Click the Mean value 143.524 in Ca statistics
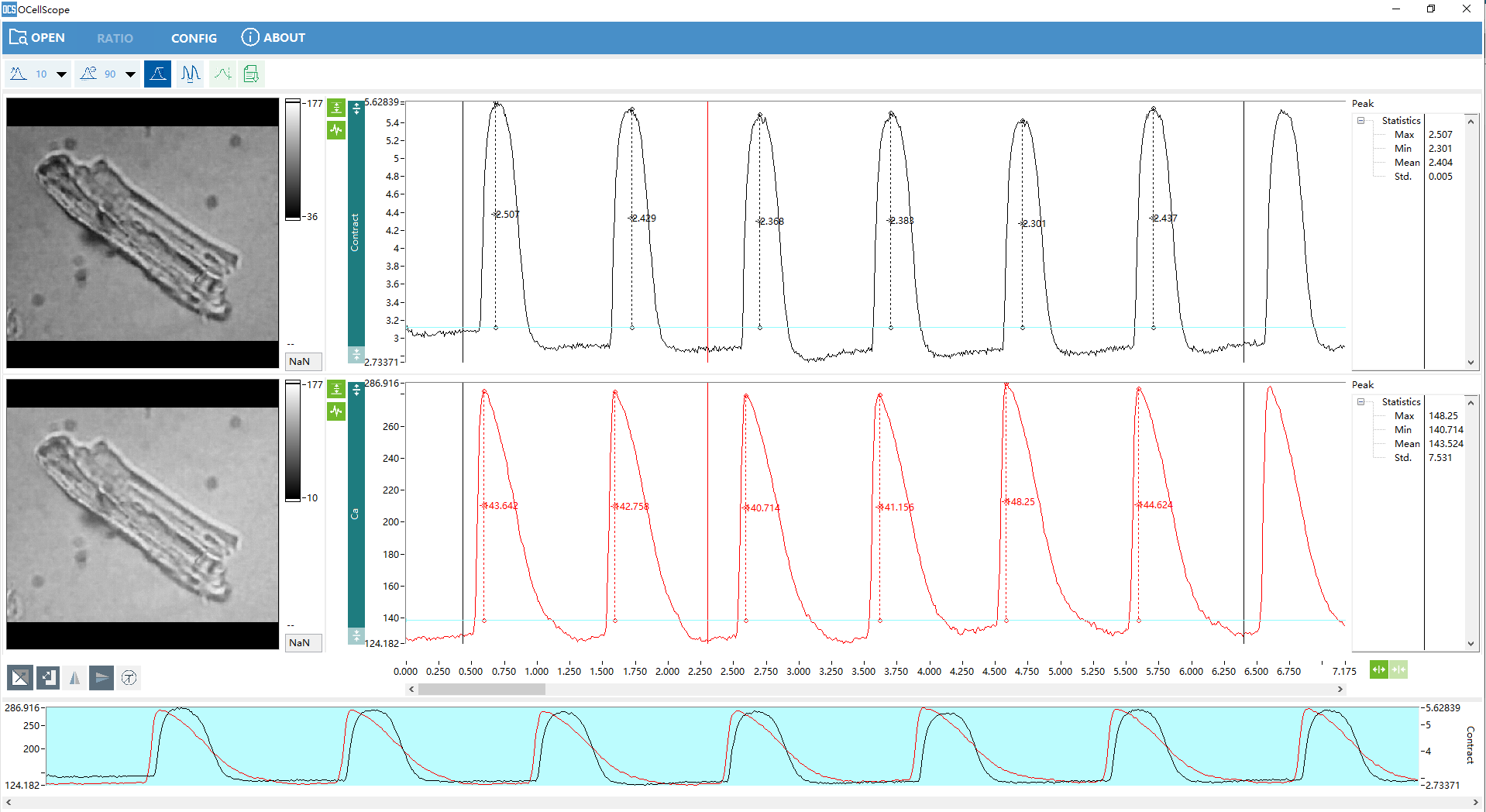Image resolution: width=1486 pixels, height=812 pixels. [x=1446, y=444]
